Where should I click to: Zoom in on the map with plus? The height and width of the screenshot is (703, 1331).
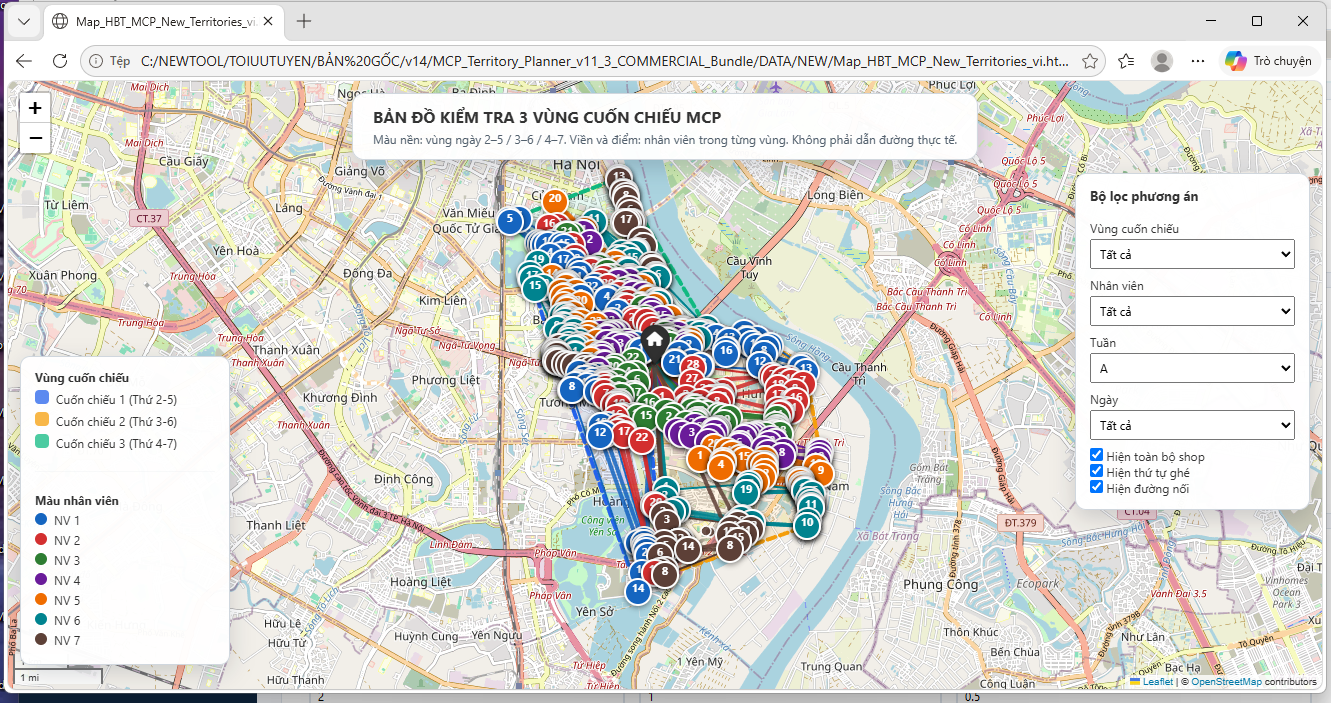[35, 108]
